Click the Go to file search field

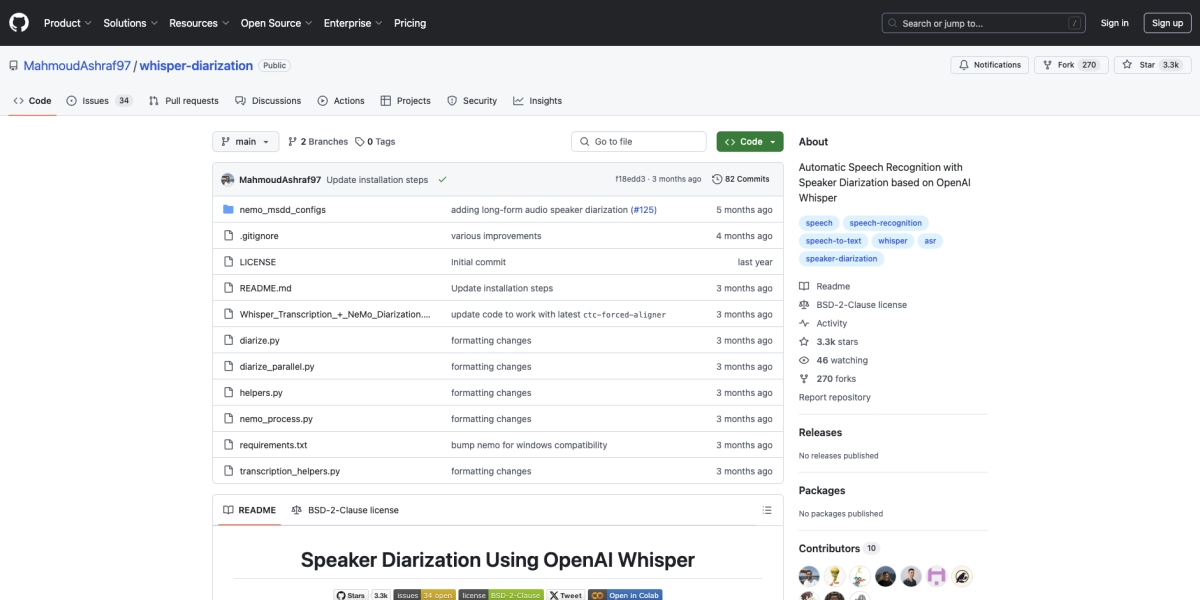pos(640,142)
